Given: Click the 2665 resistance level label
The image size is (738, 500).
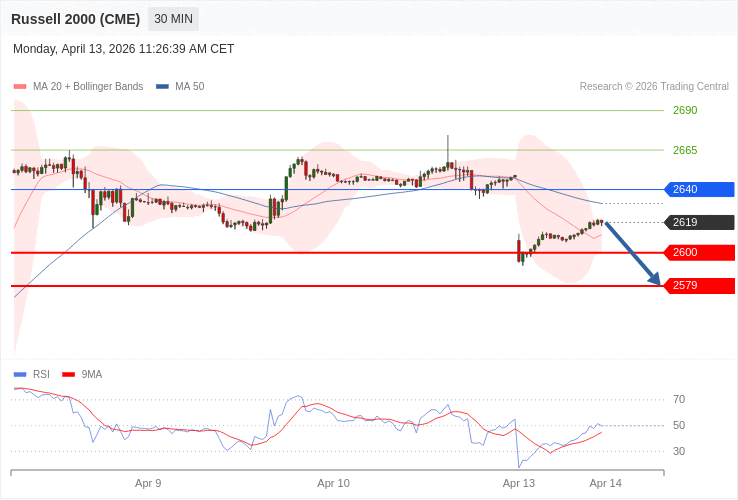Looking at the screenshot, I should click(685, 150).
